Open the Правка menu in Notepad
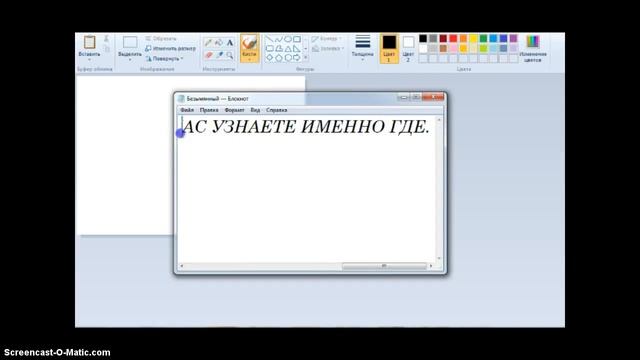Viewport: 640px width, 360px height. [209, 110]
